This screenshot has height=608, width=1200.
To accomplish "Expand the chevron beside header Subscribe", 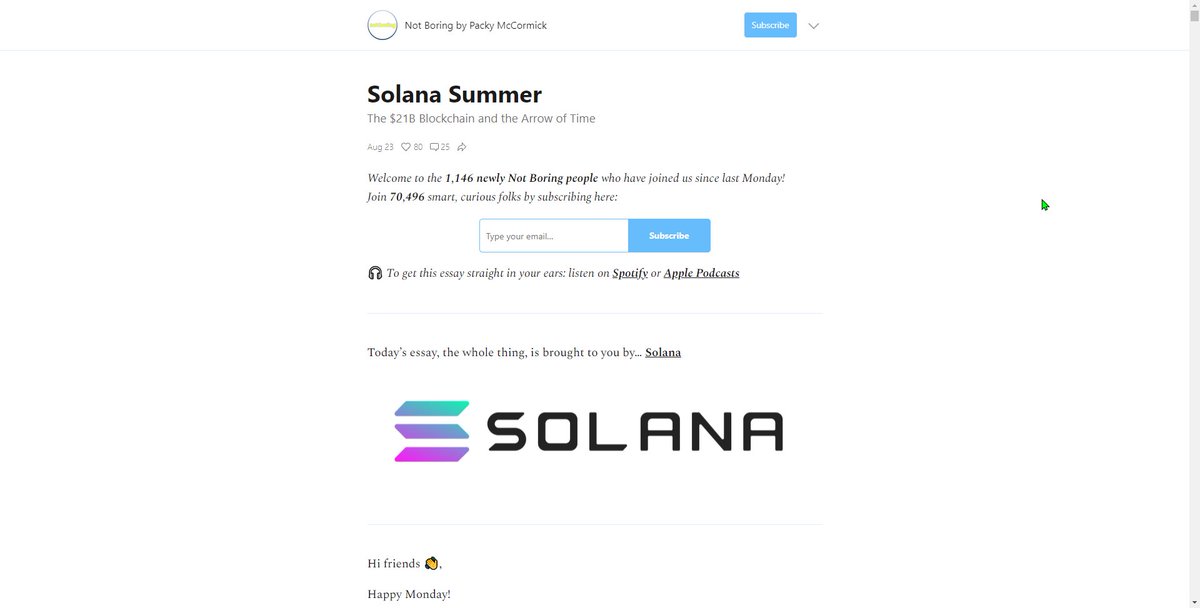I will point(814,26).
